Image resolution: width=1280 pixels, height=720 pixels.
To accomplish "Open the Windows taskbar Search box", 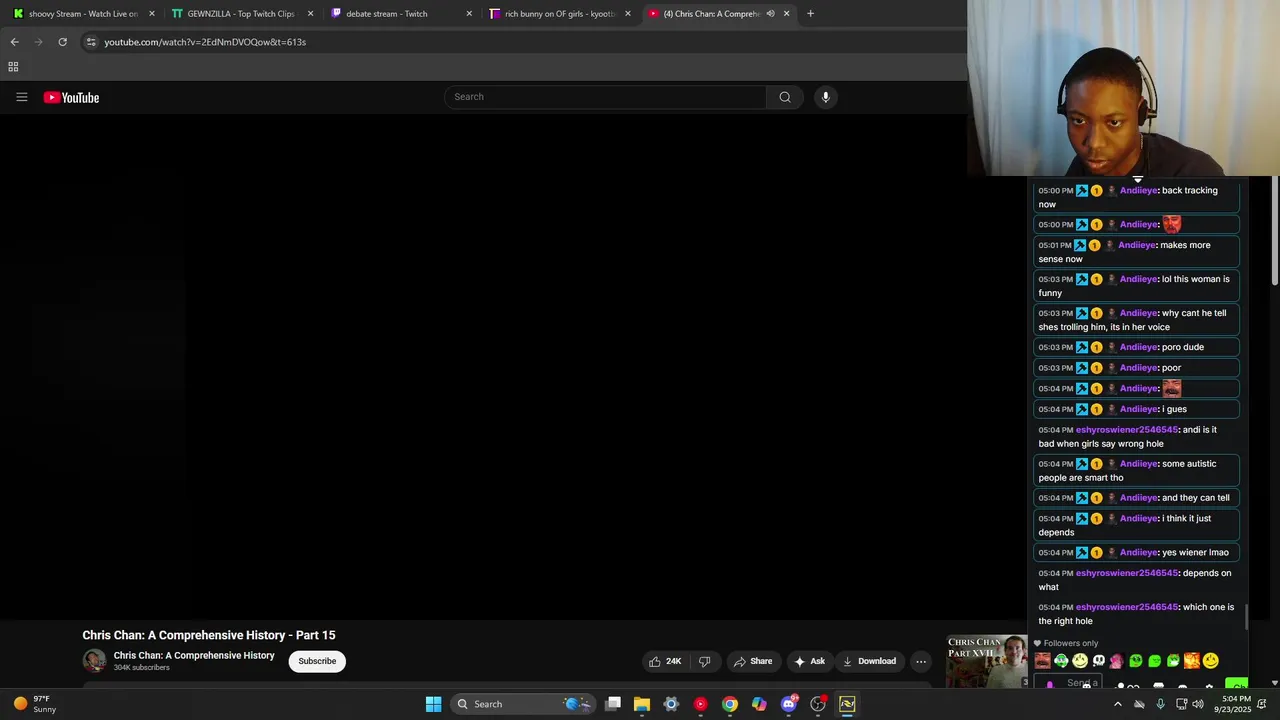I will coord(522,704).
